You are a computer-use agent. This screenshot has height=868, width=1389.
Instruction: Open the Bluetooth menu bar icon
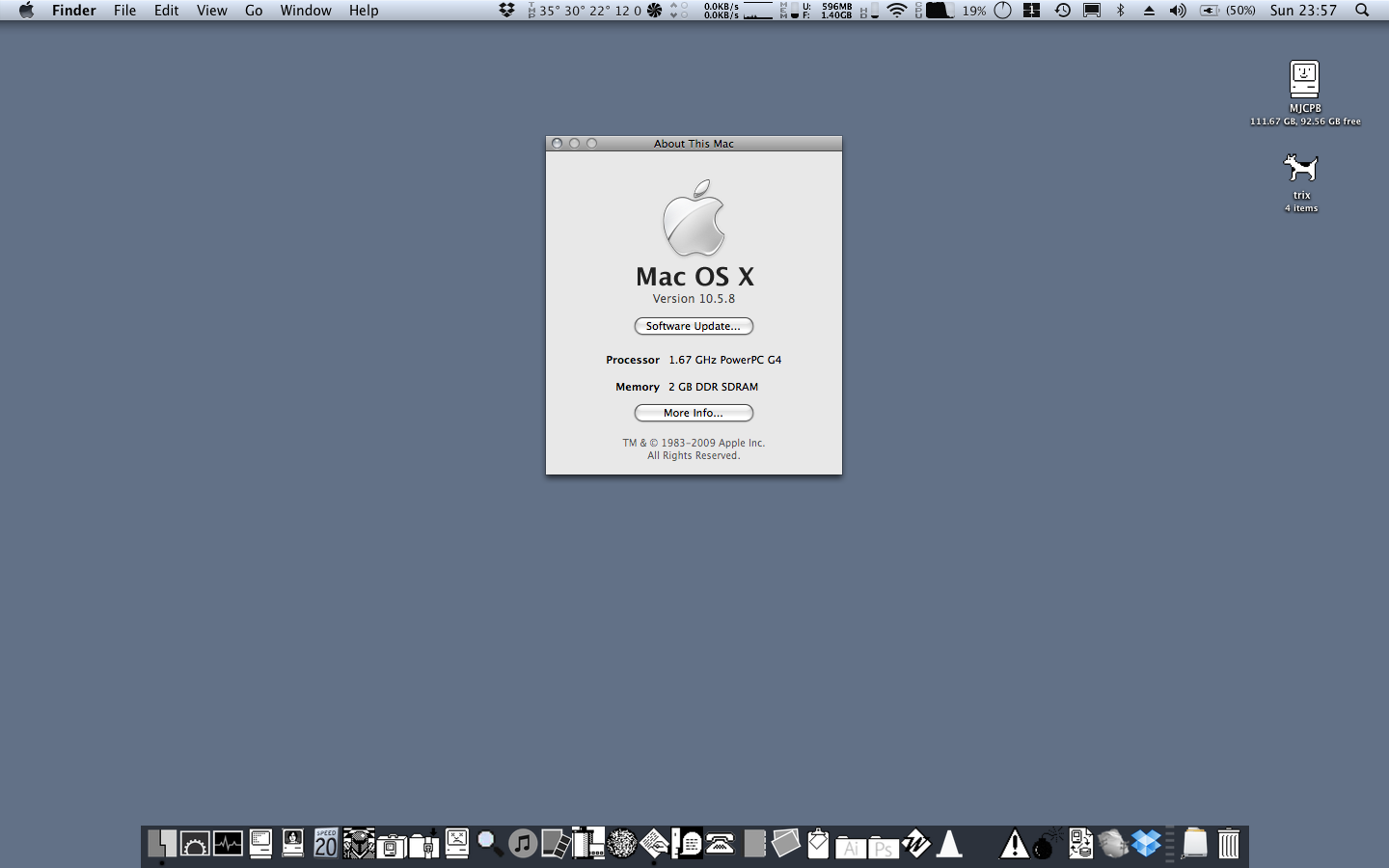click(x=1120, y=11)
